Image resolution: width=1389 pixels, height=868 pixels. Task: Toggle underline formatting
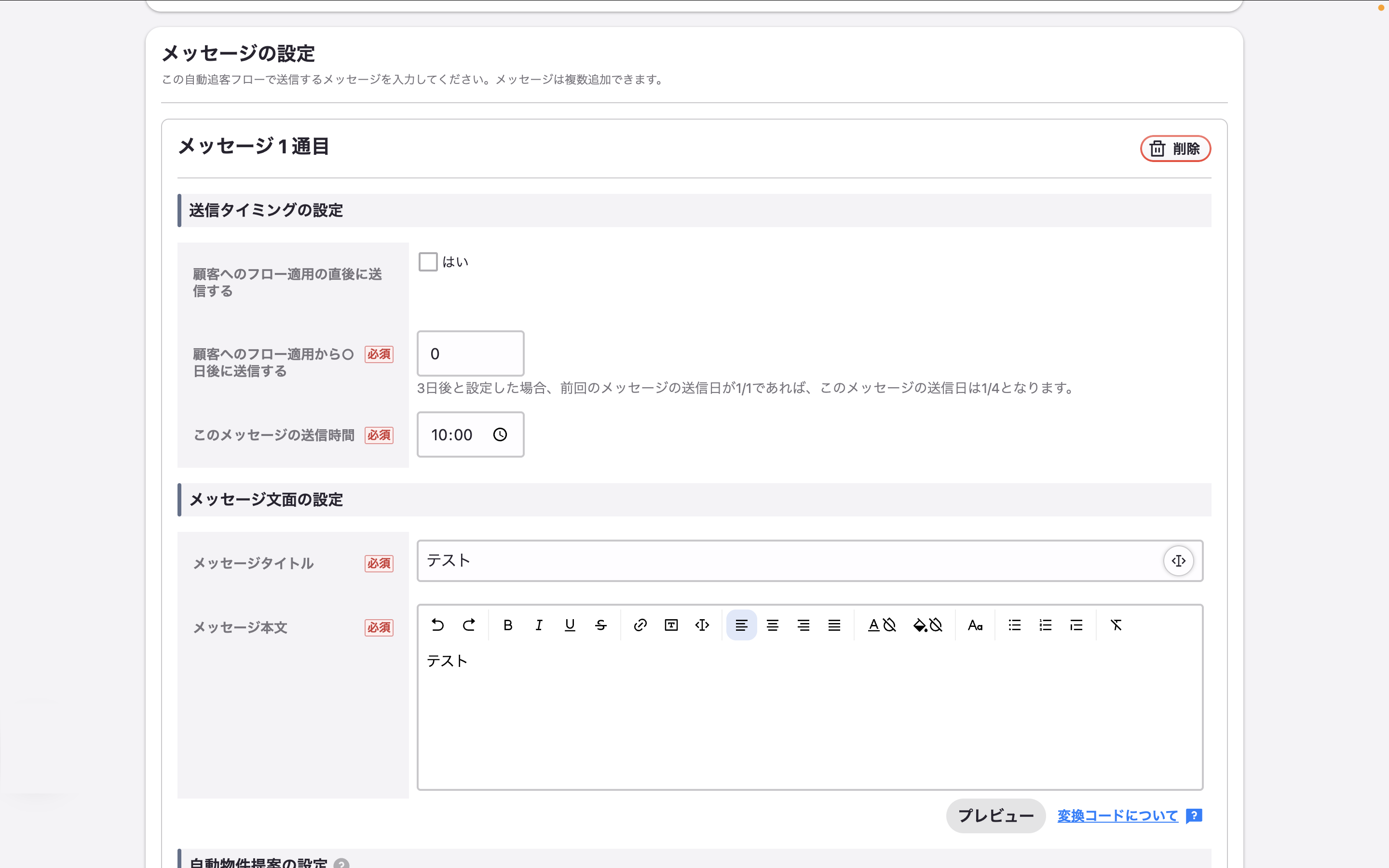570,625
